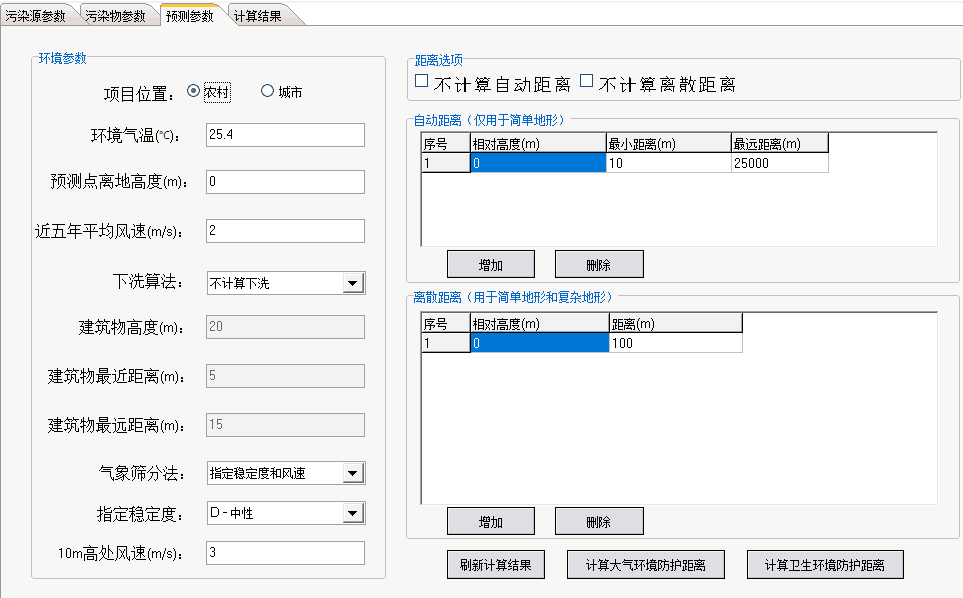Enable 不计算自动距离 checkbox
The image size is (963, 598).
(x=422, y=82)
